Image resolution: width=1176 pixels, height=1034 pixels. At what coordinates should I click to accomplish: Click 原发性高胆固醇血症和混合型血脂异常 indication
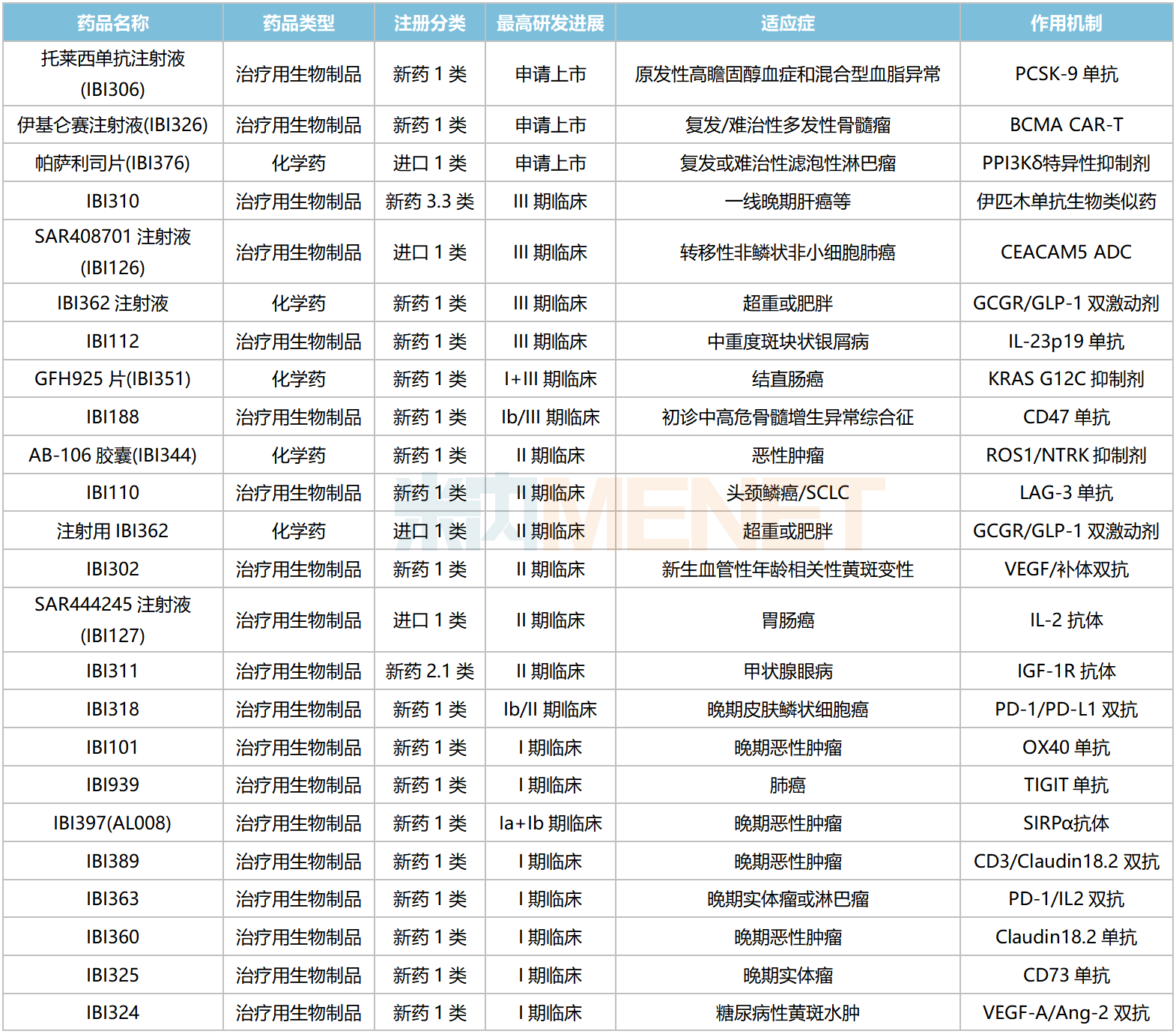coord(788,73)
